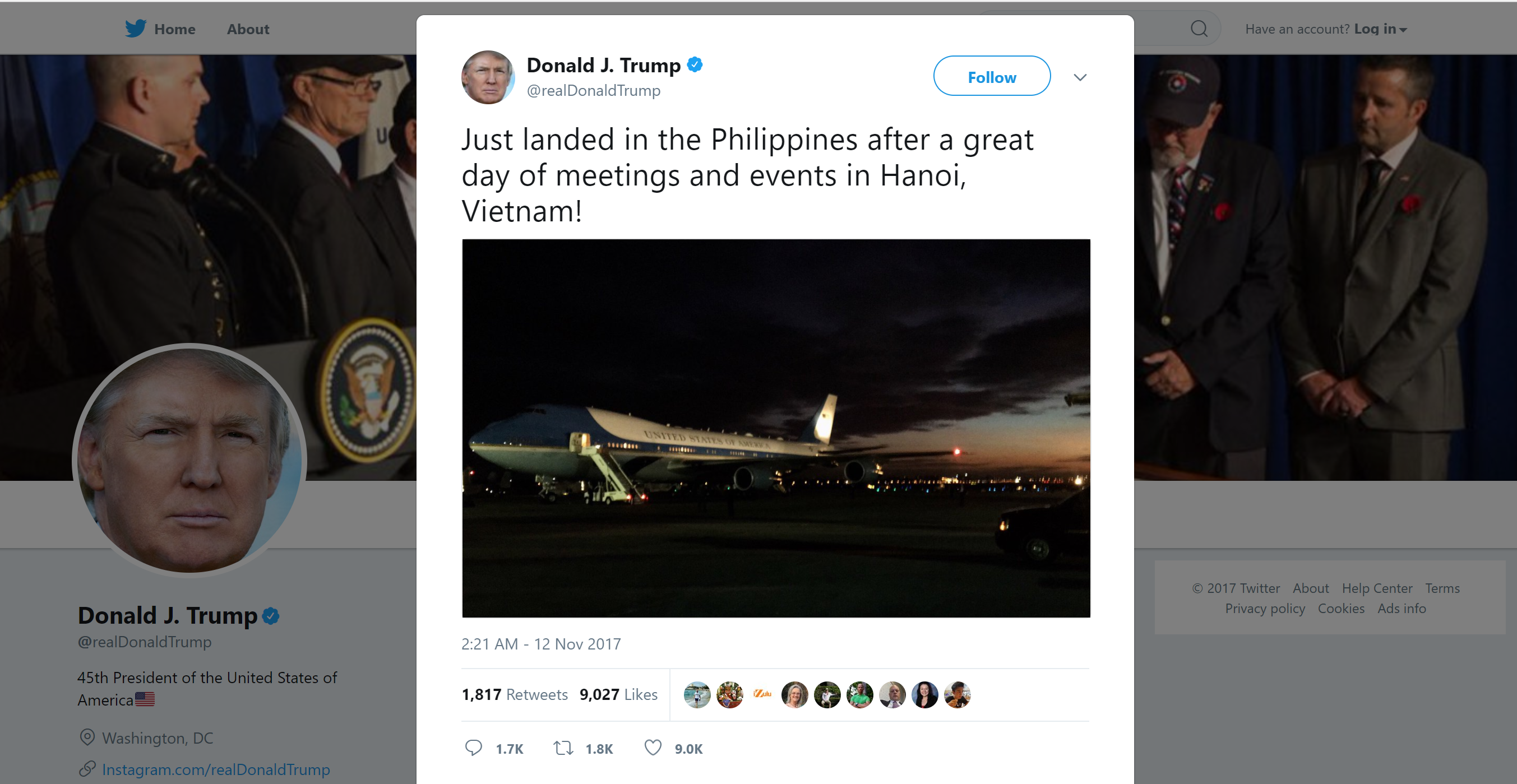Image resolution: width=1517 pixels, height=784 pixels.
Task: Open the About menu item in top bar
Action: pos(248,29)
